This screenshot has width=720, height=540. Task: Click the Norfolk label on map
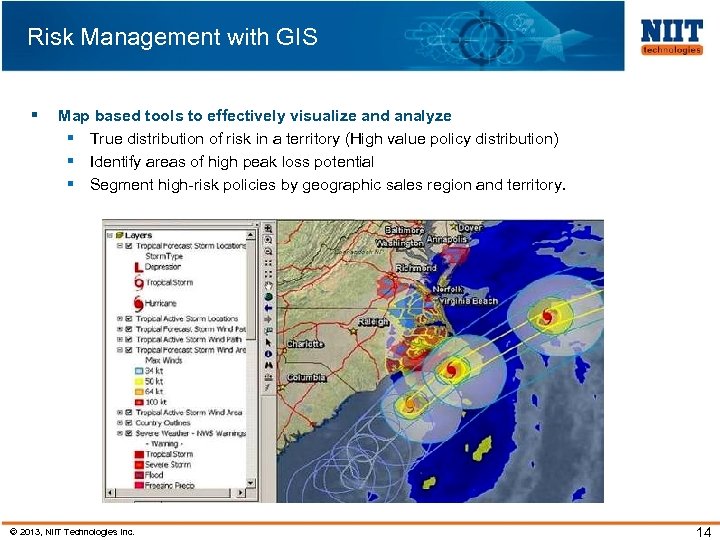[x=447, y=289]
